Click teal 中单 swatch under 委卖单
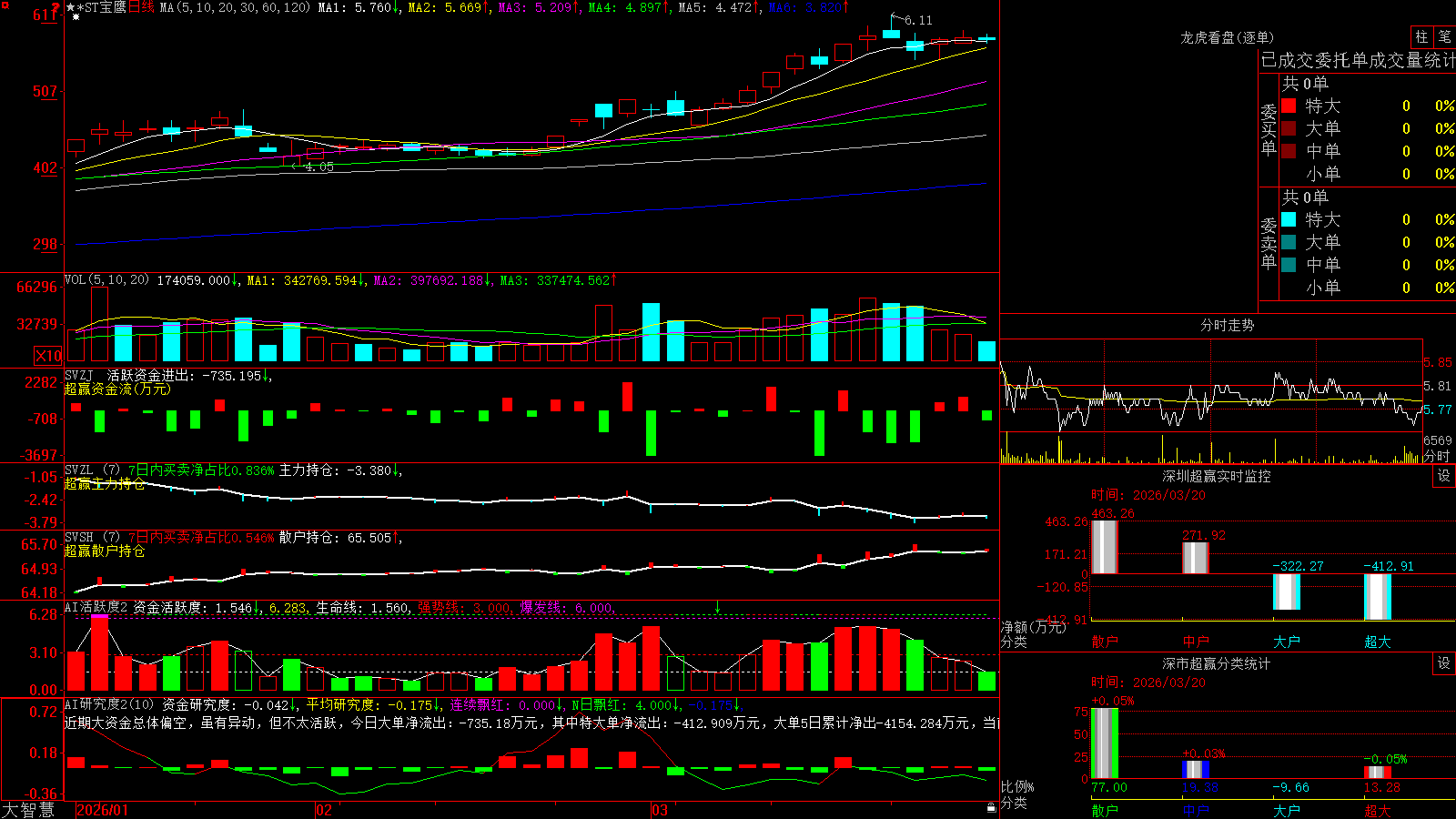 pos(1289,265)
